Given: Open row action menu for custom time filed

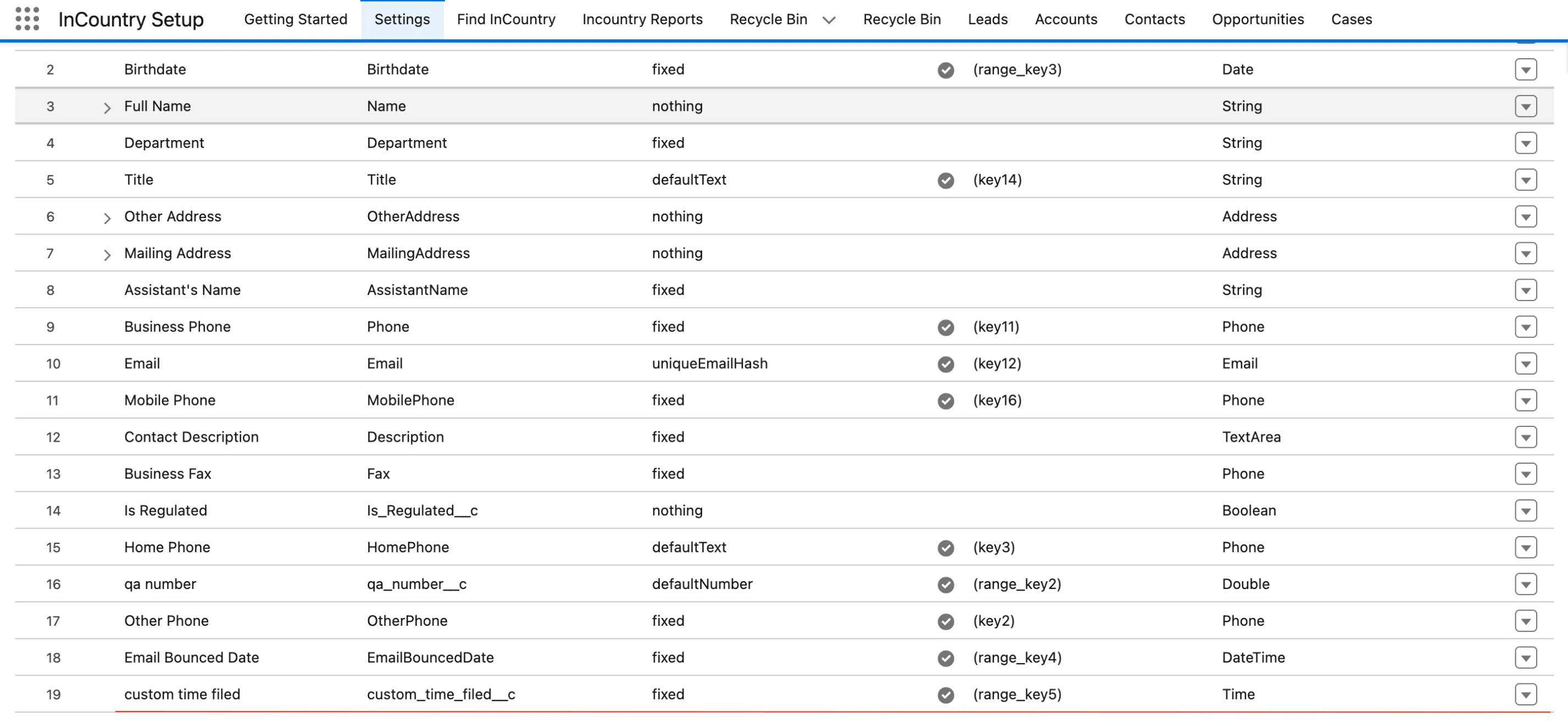Looking at the screenshot, I should pos(1525,694).
